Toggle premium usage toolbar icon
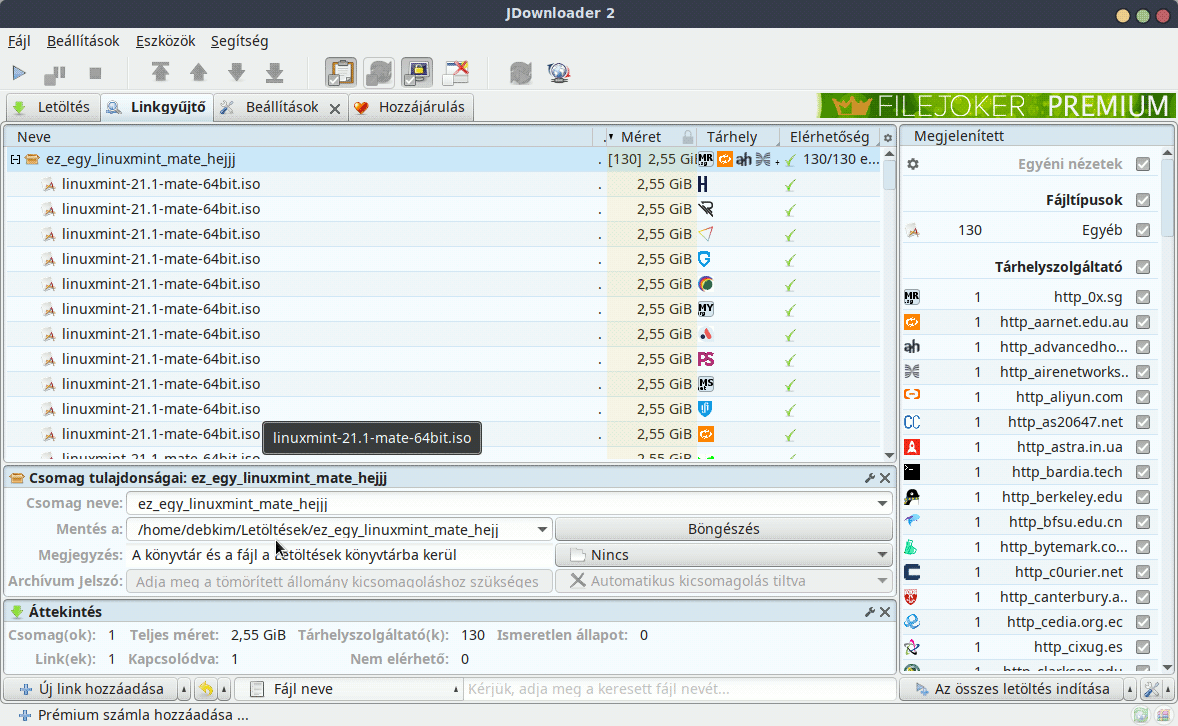 tap(417, 72)
